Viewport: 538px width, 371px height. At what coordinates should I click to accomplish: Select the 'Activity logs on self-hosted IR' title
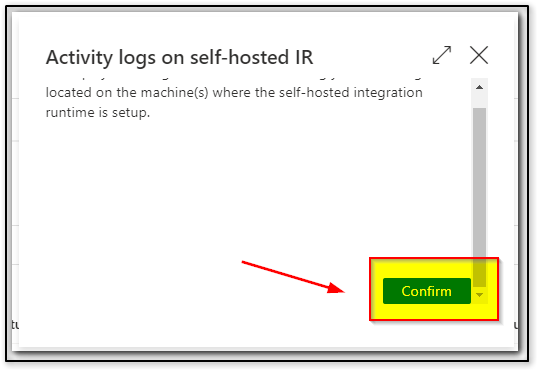tap(179, 57)
